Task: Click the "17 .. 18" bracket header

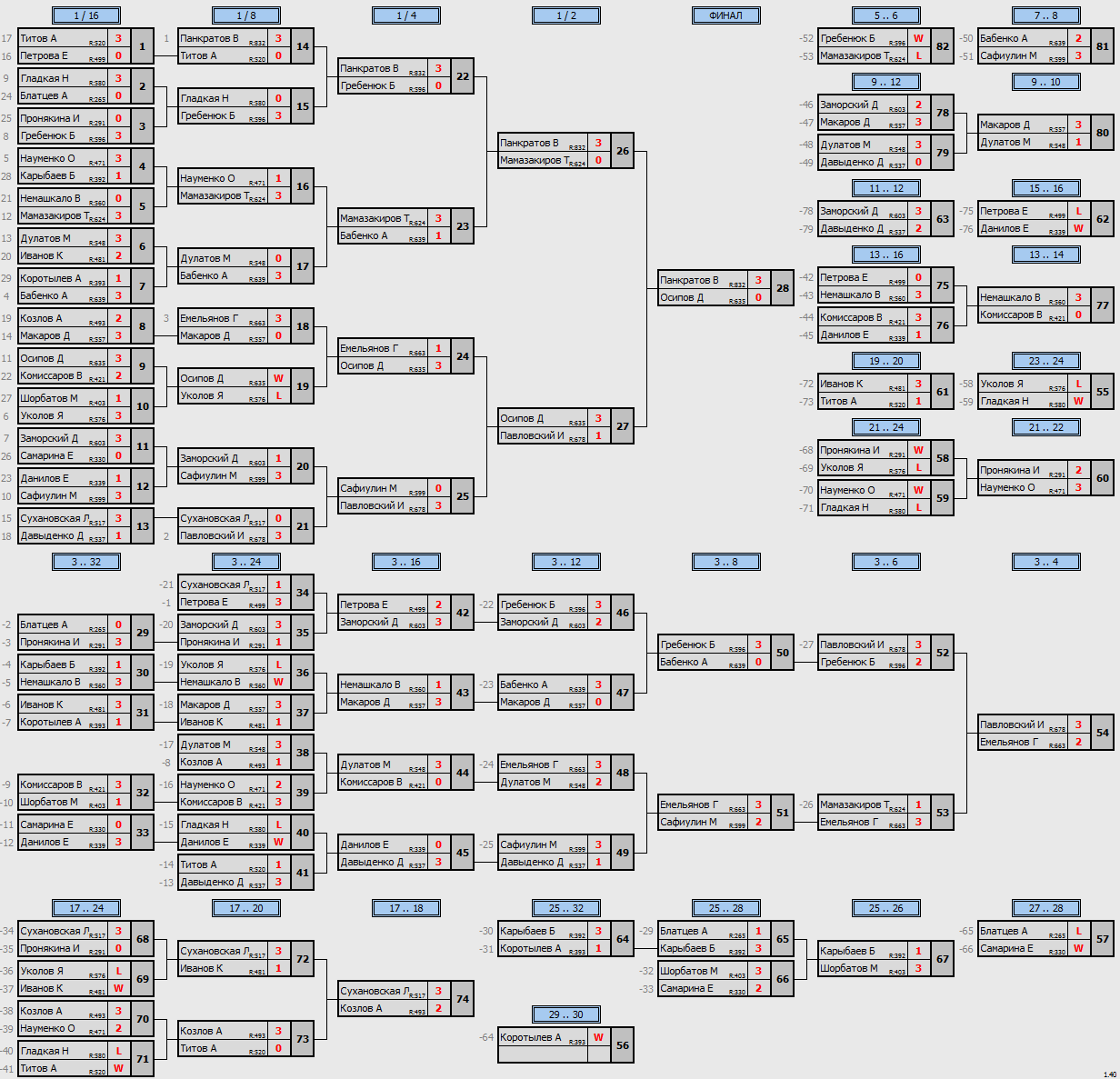Action: click(406, 908)
